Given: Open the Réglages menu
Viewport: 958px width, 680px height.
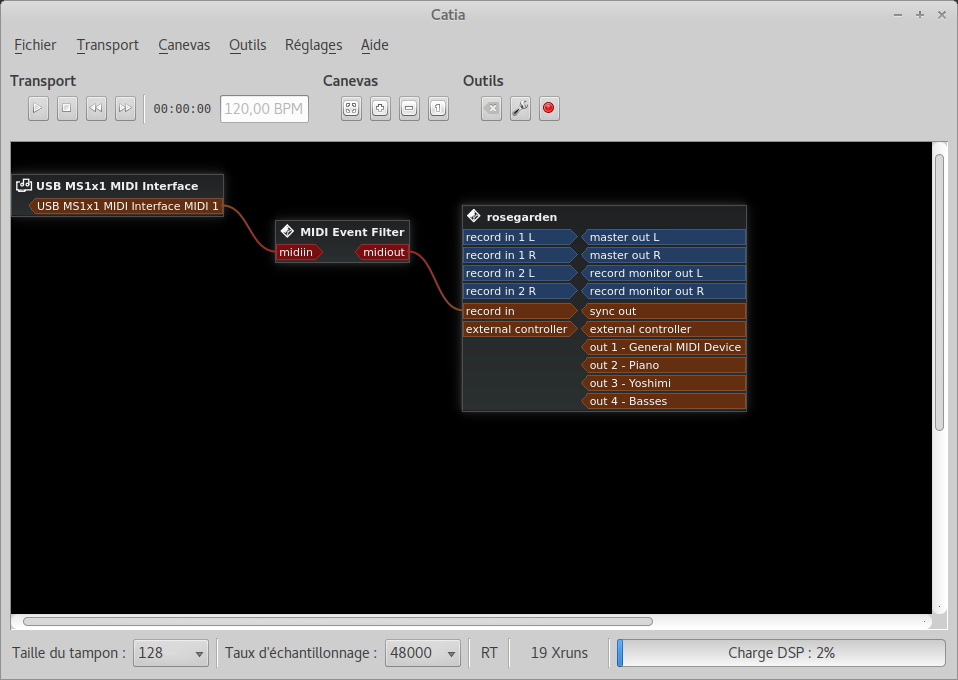Looking at the screenshot, I should pos(313,45).
